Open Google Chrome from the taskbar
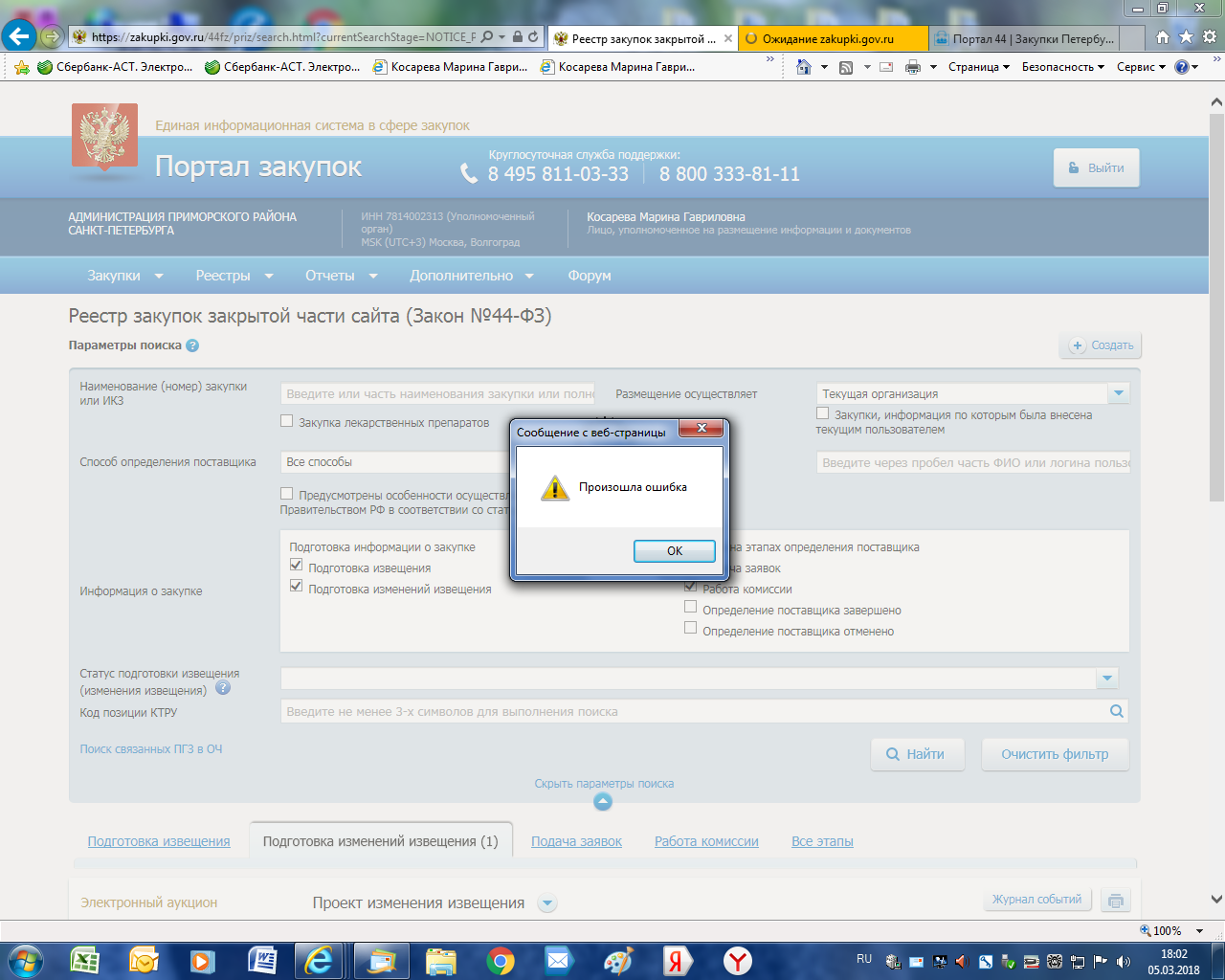 [x=500, y=960]
